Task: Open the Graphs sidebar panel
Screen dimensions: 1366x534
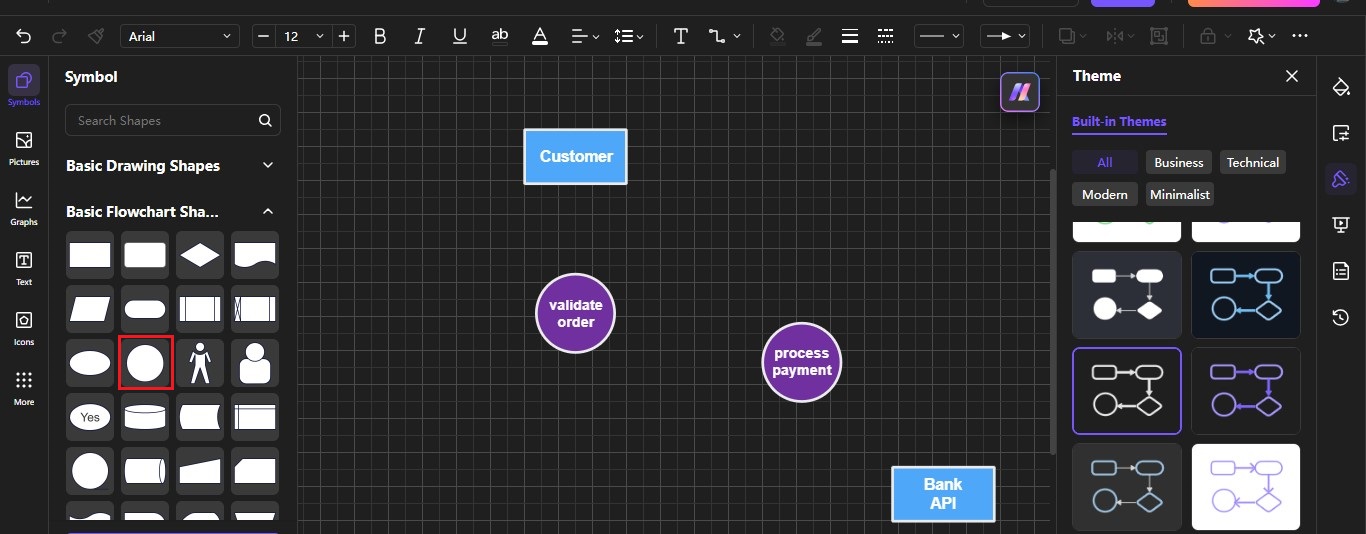Action: click(x=24, y=207)
